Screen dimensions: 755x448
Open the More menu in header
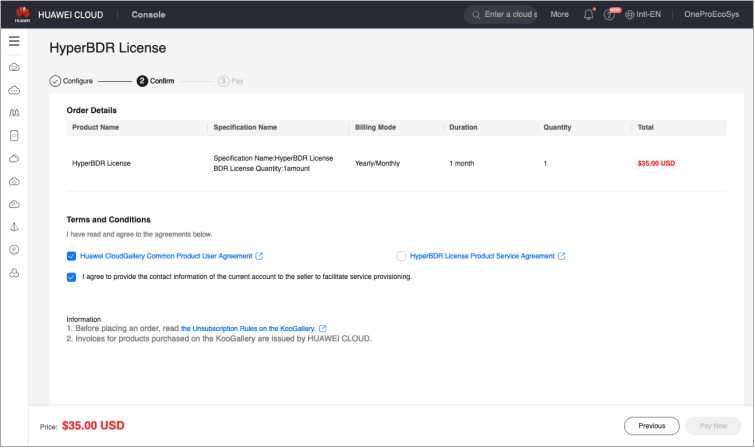point(560,14)
